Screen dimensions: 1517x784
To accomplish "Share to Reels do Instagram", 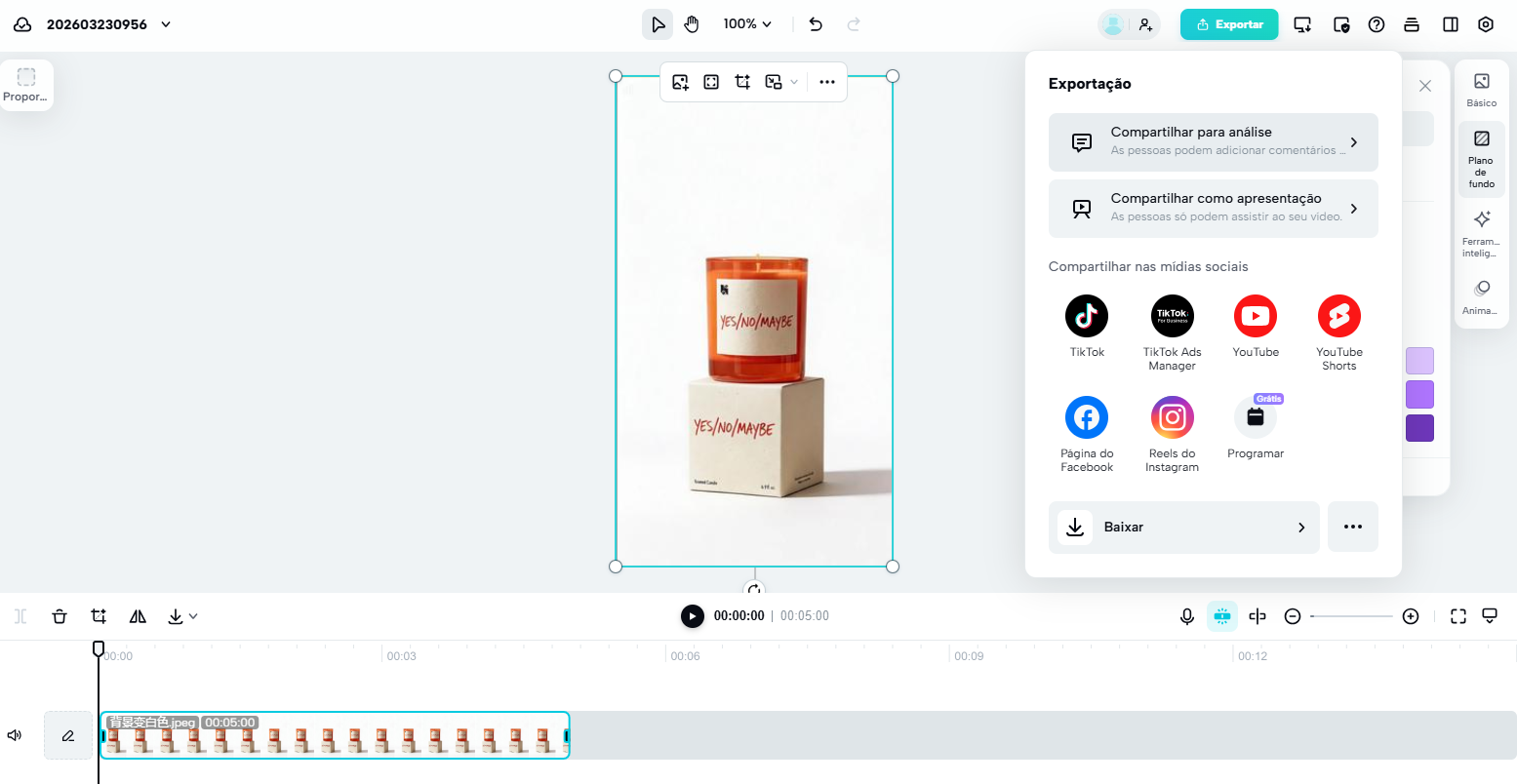I will [1172, 434].
